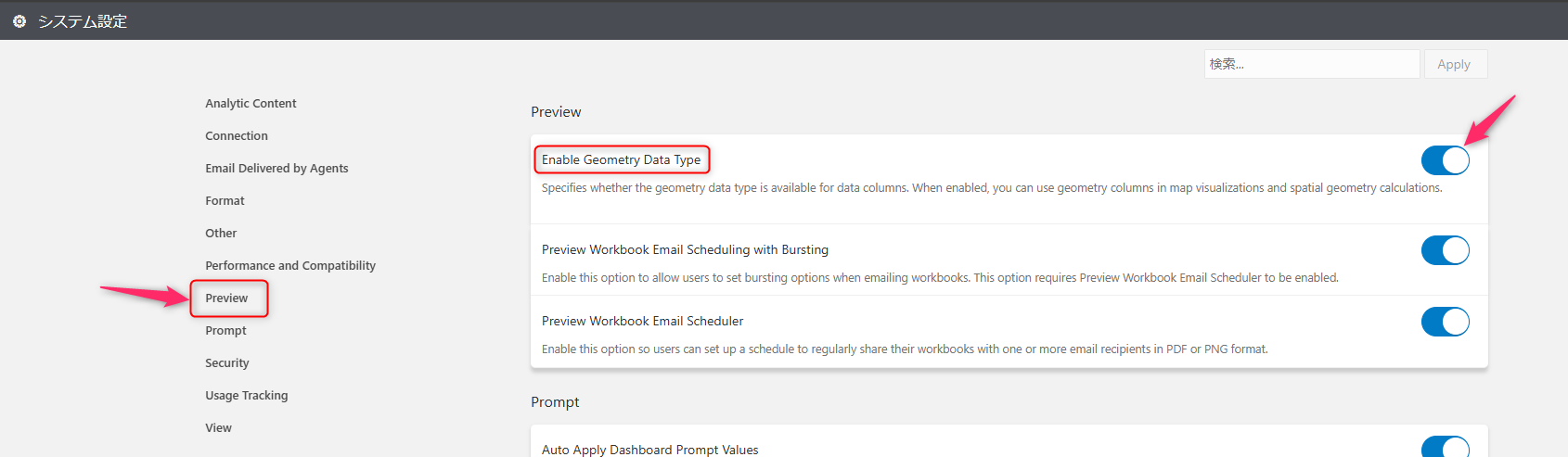Open the Connection section
1568x457 pixels.
(237, 136)
